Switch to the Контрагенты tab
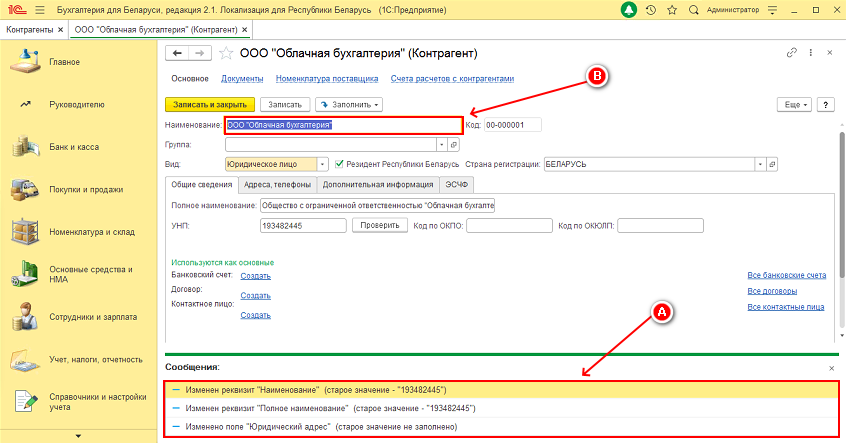This screenshot has width=846, height=443. pyautogui.click(x=30, y=30)
